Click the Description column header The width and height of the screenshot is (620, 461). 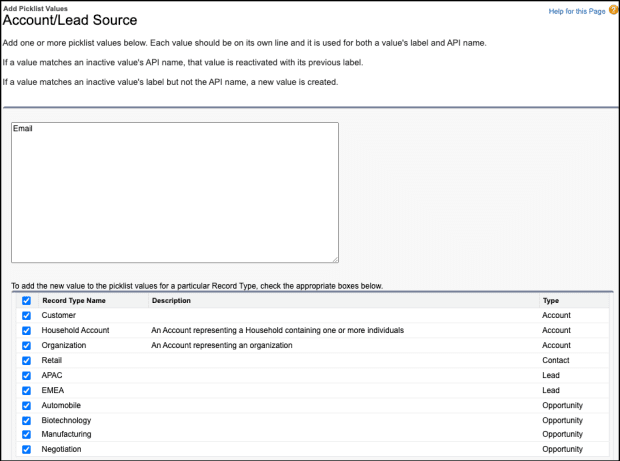point(171,300)
